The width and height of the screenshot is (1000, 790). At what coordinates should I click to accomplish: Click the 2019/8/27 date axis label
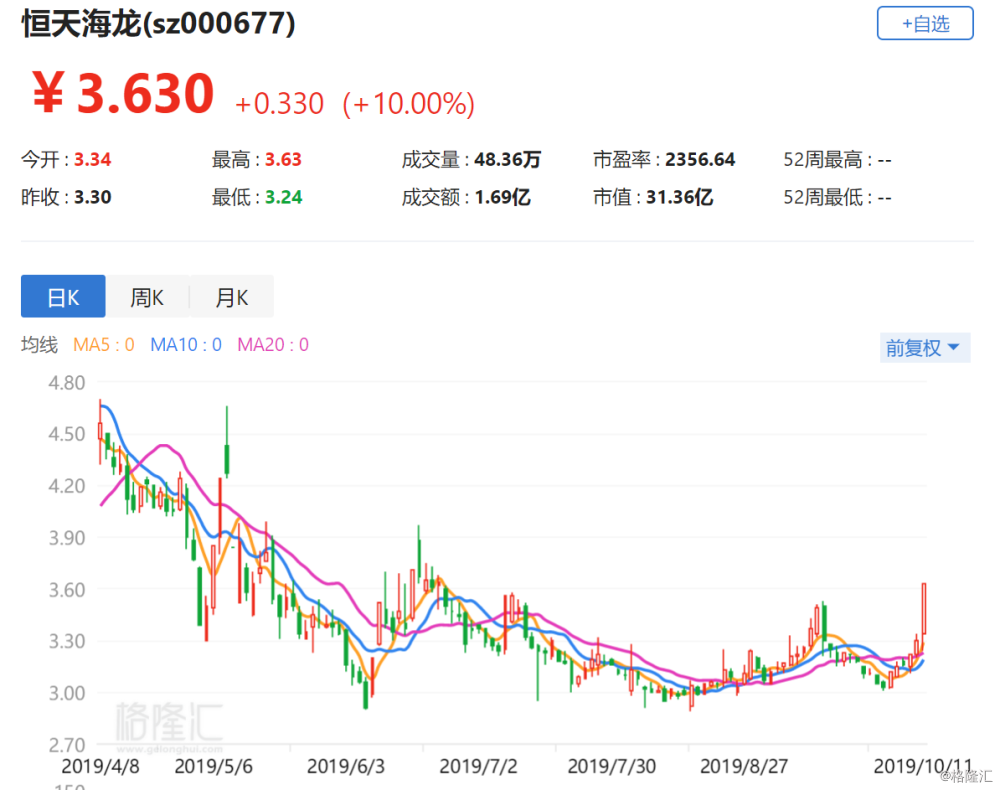click(x=744, y=766)
